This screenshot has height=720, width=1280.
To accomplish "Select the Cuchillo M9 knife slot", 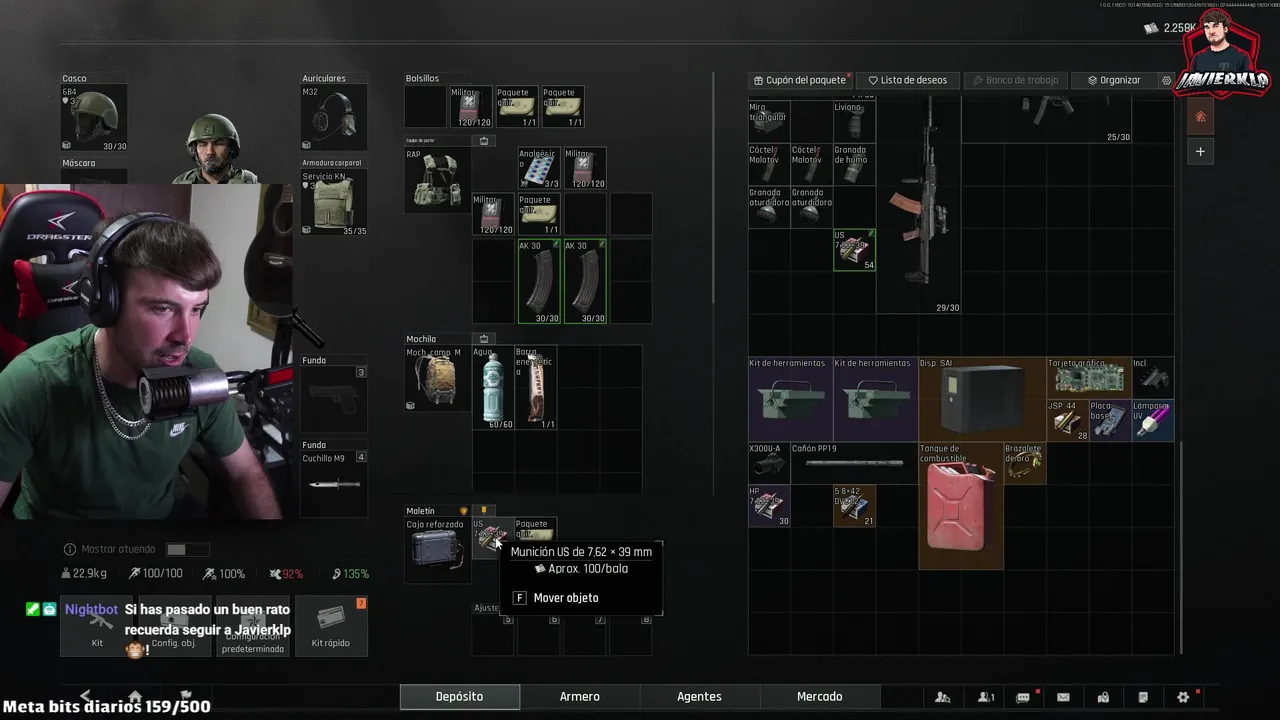I will tap(334, 484).
